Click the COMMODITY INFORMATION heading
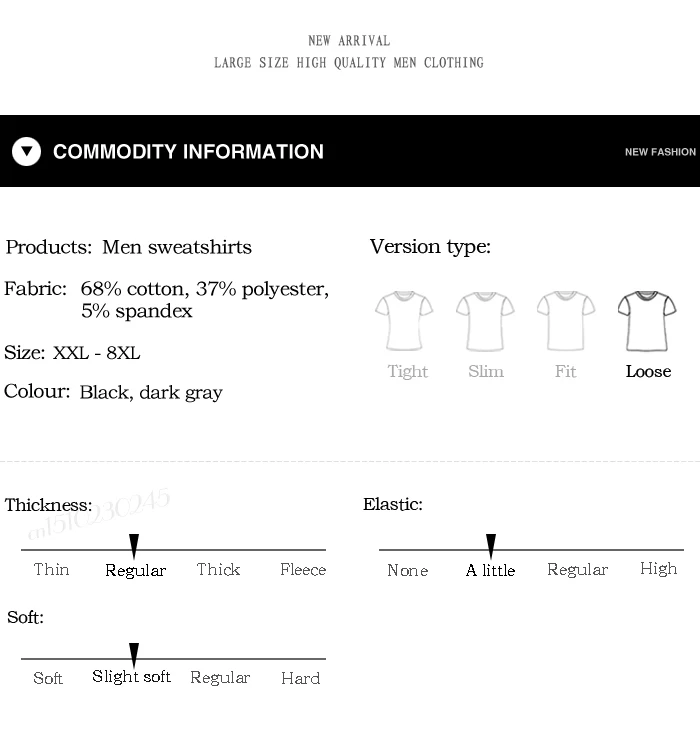 188,151
